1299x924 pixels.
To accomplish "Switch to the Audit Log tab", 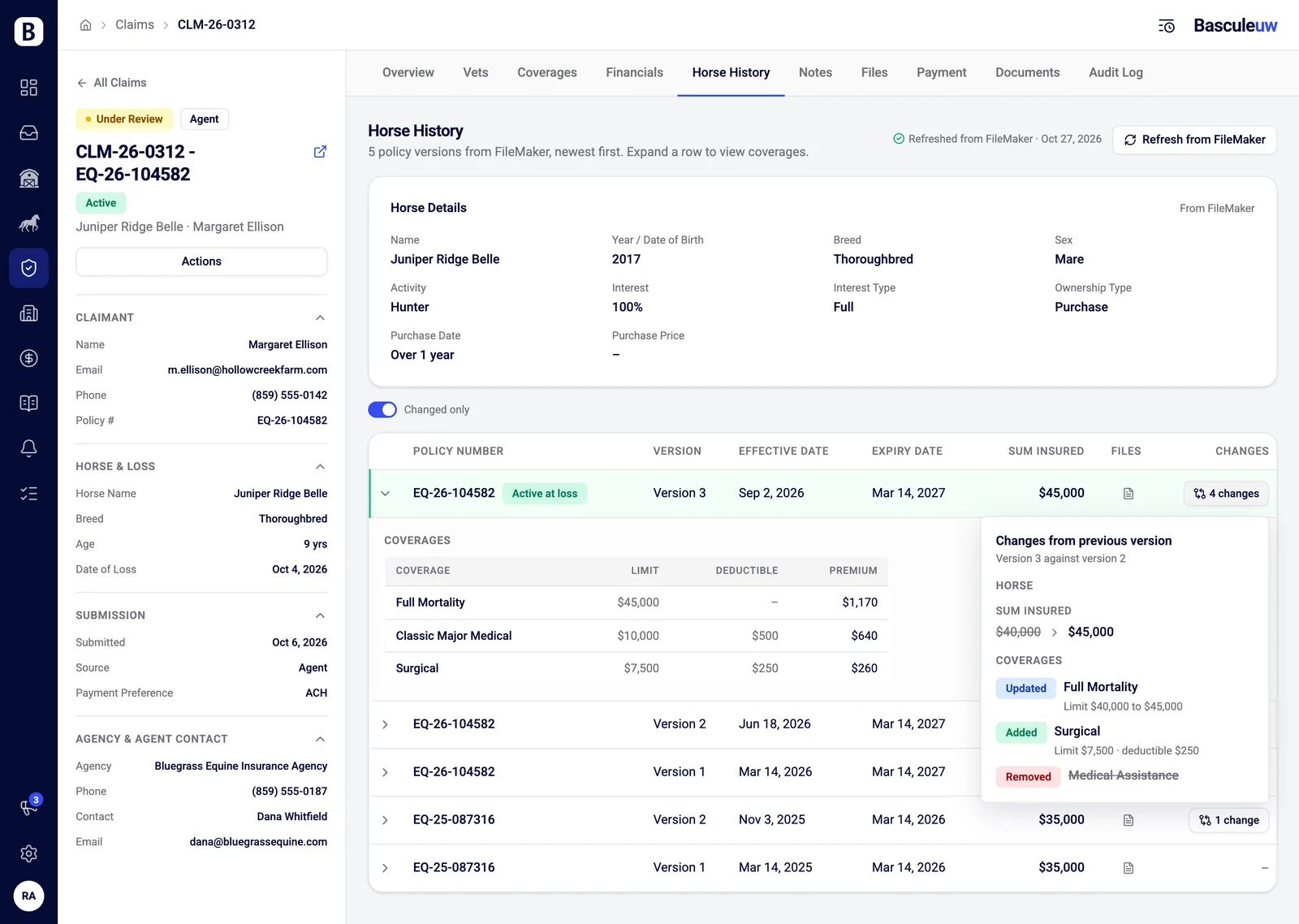I will point(1116,72).
